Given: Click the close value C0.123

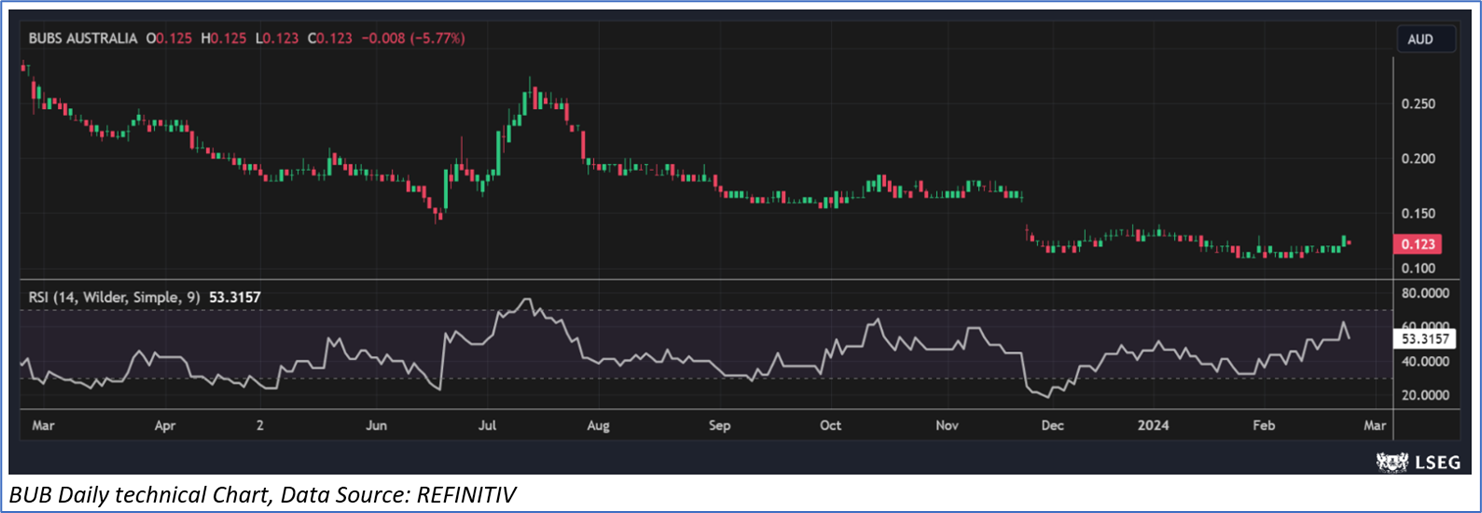Looking at the screenshot, I should coord(329,38).
